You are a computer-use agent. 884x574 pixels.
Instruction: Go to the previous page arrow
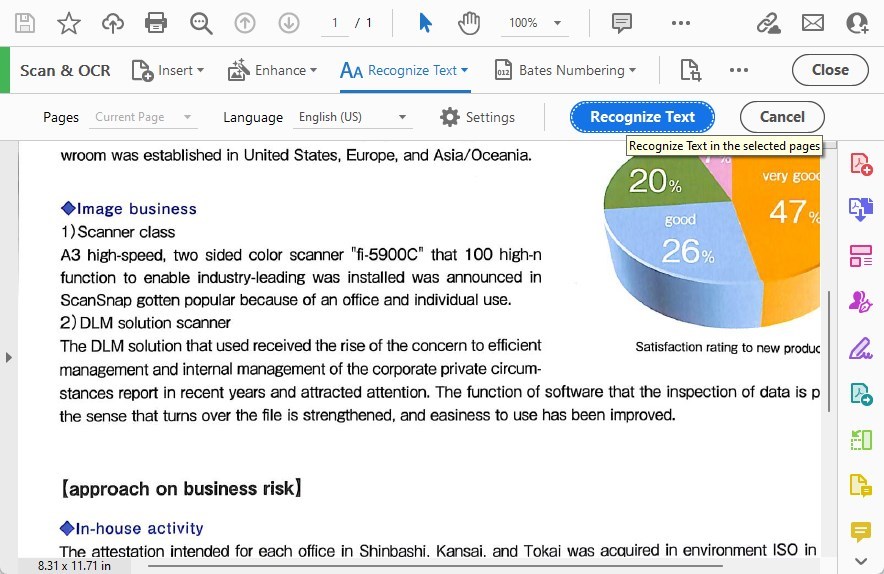[245, 23]
